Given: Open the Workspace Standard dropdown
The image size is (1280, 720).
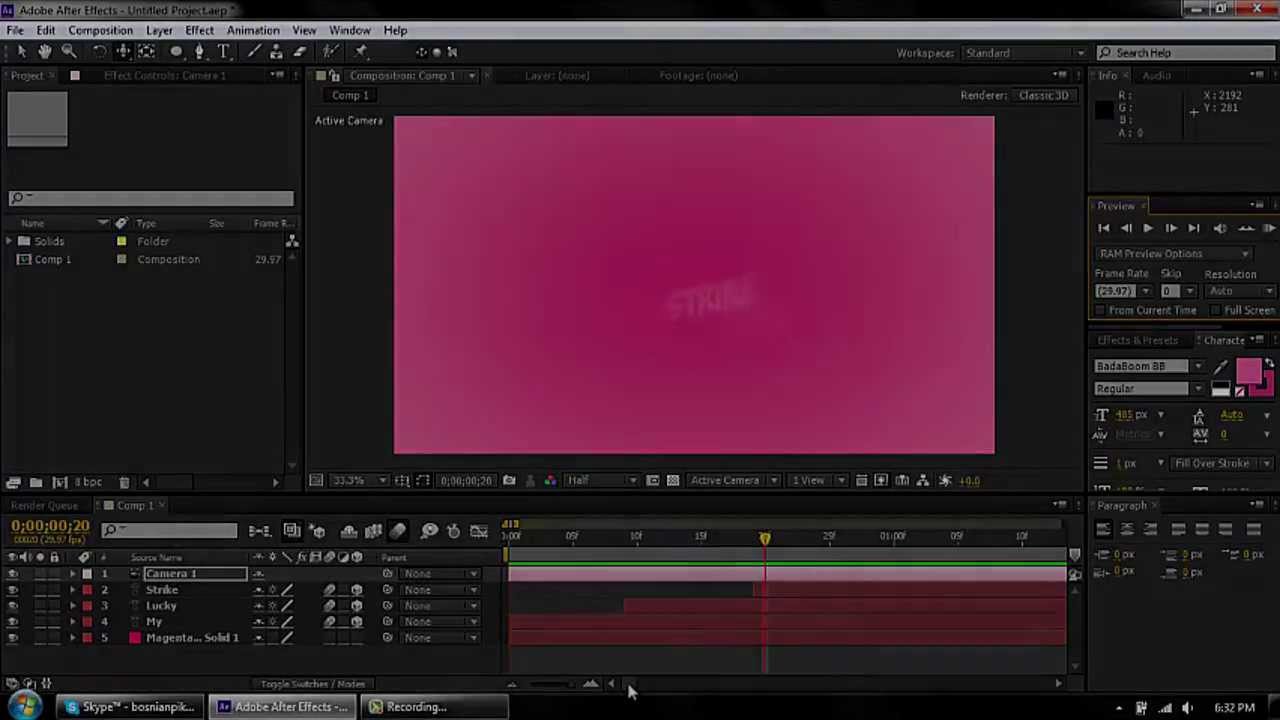Looking at the screenshot, I should (x=1025, y=53).
